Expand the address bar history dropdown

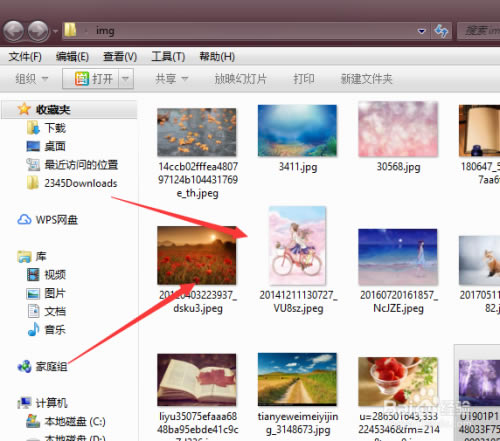point(421,31)
